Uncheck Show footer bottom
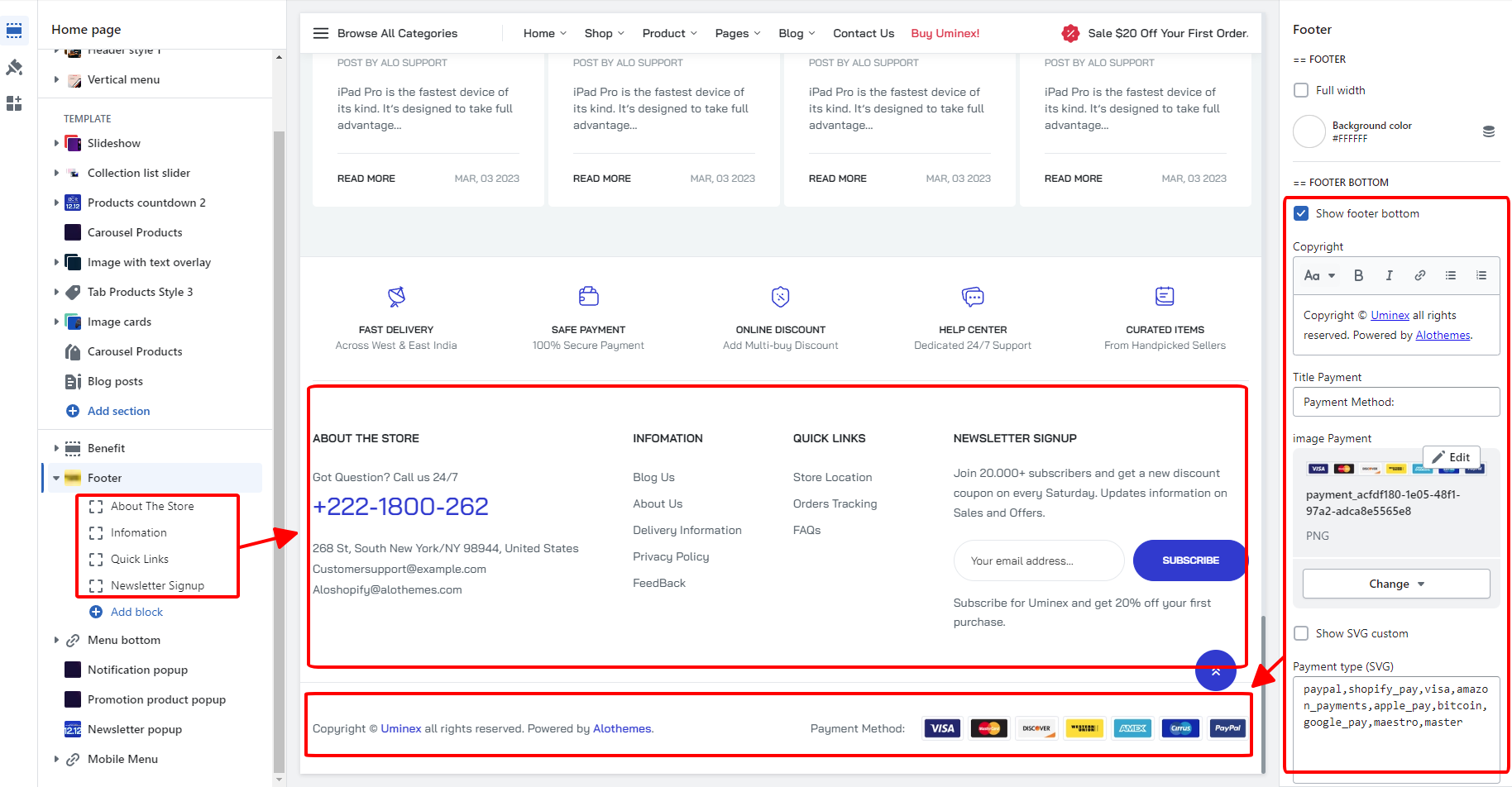 click(x=1301, y=213)
